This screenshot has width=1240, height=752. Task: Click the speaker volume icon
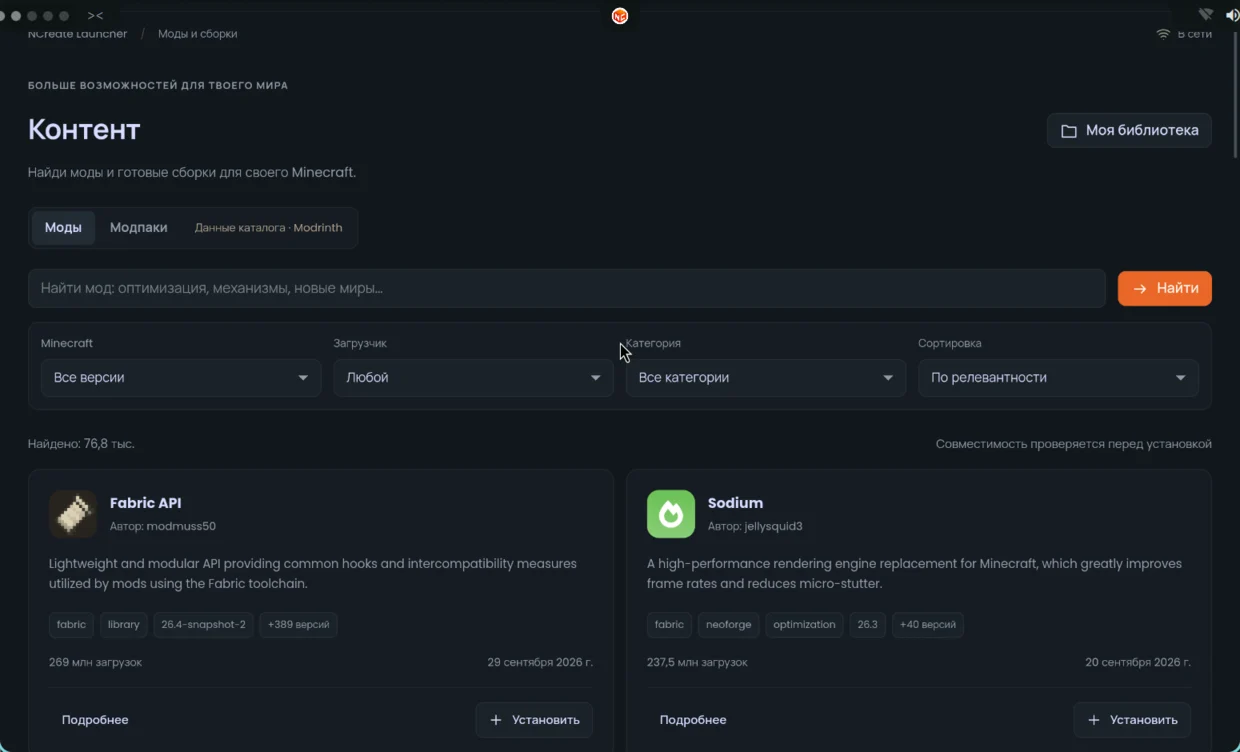tap(1232, 15)
